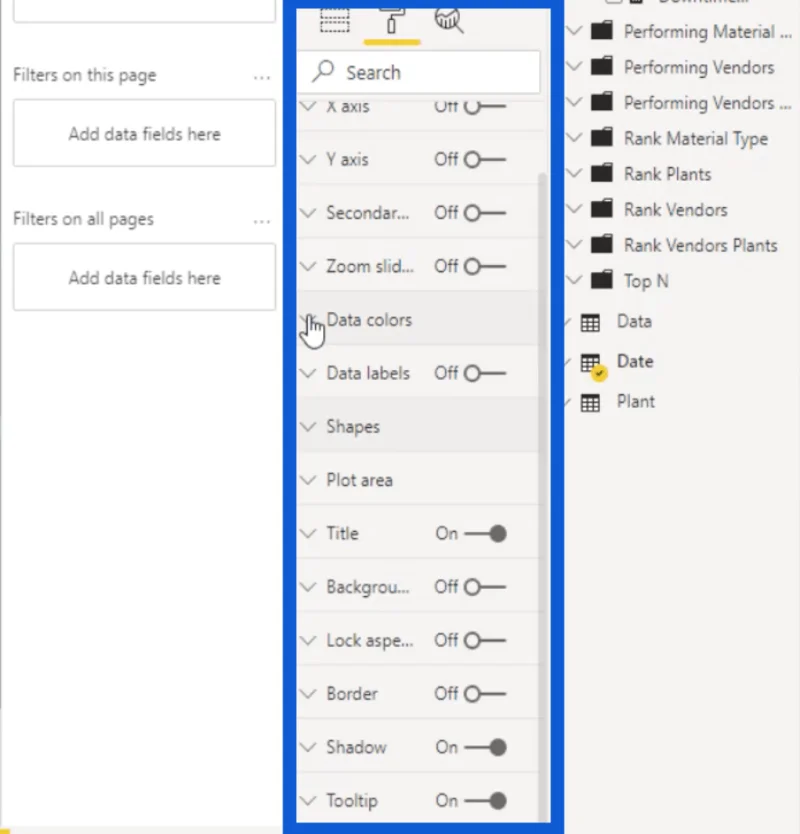Open the Fields pane icon tab

[x=335, y=20]
